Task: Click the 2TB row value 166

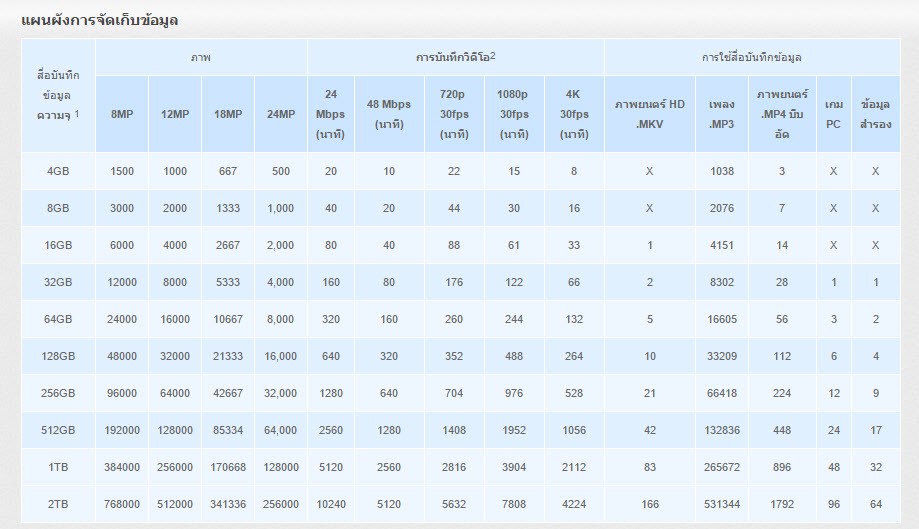Action: pyautogui.click(x=650, y=504)
